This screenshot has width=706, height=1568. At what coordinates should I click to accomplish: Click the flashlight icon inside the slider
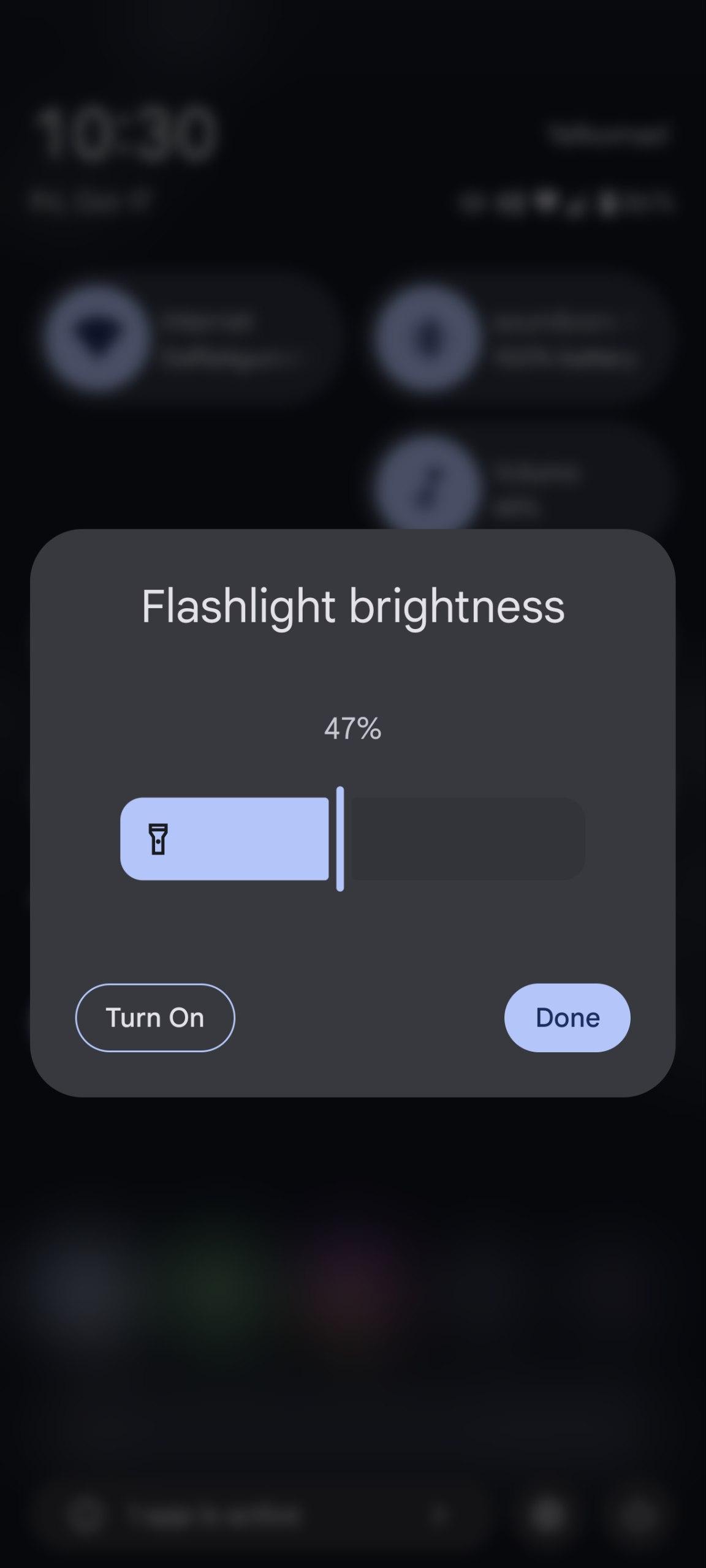point(158,839)
